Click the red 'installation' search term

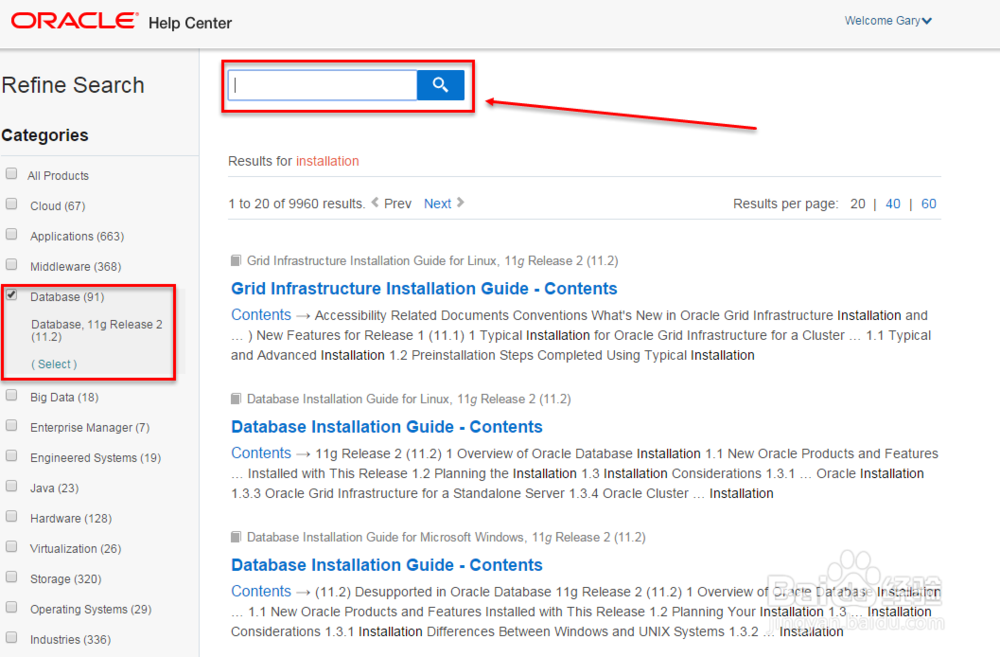pyautogui.click(x=327, y=161)
